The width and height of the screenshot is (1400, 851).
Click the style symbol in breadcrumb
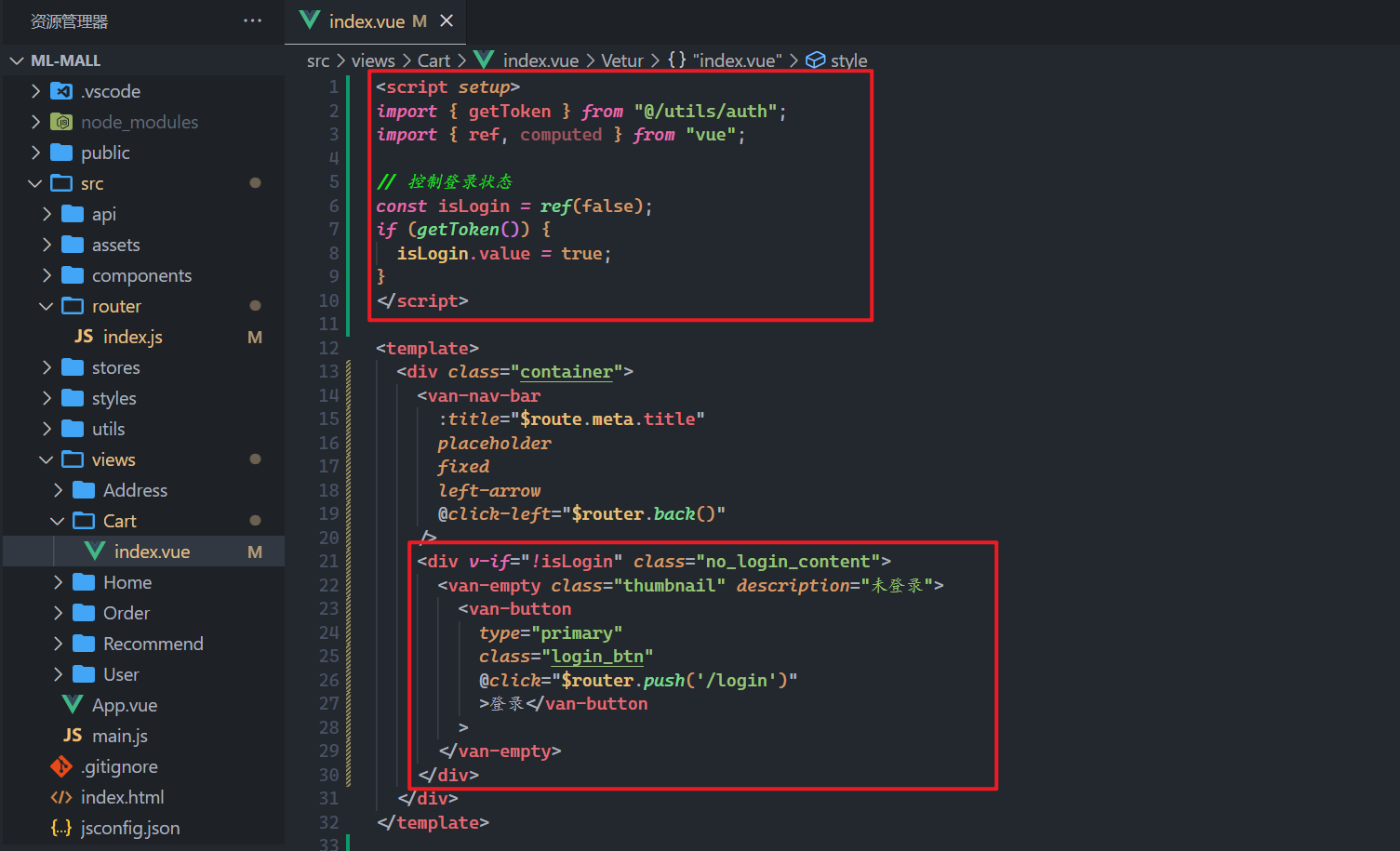click(837, 60)
